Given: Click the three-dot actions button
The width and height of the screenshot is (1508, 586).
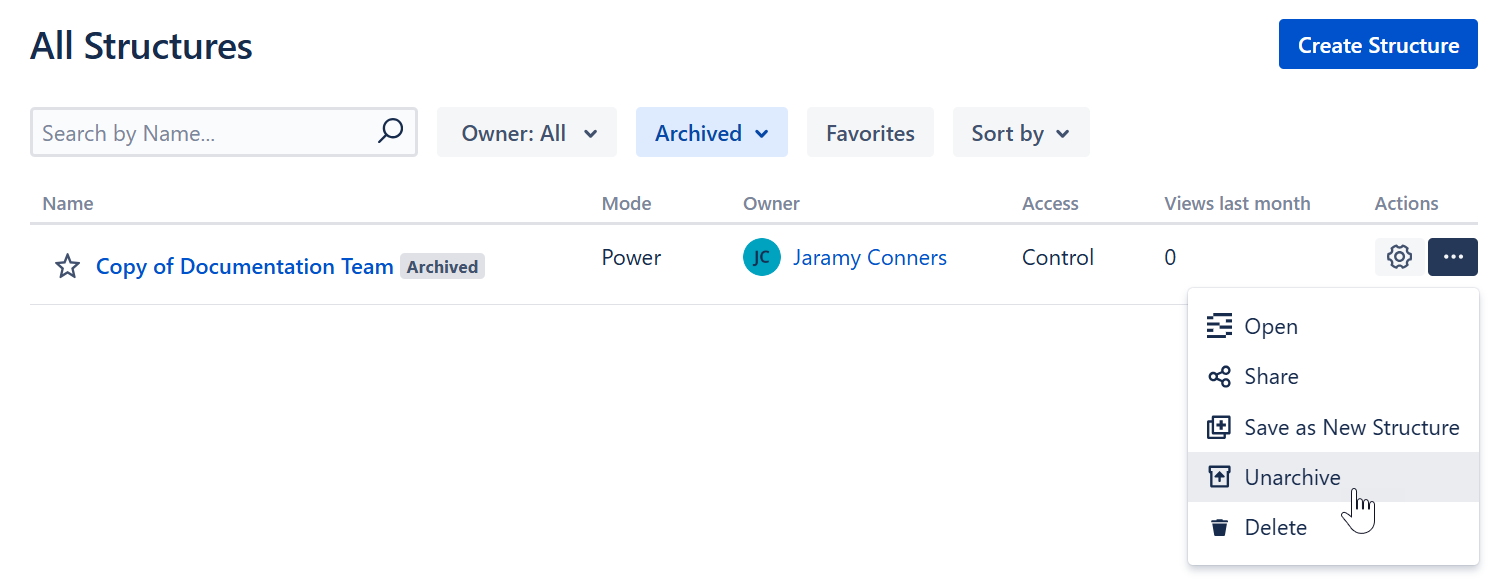Looking at the screenshot, I should coord(1453,258).
